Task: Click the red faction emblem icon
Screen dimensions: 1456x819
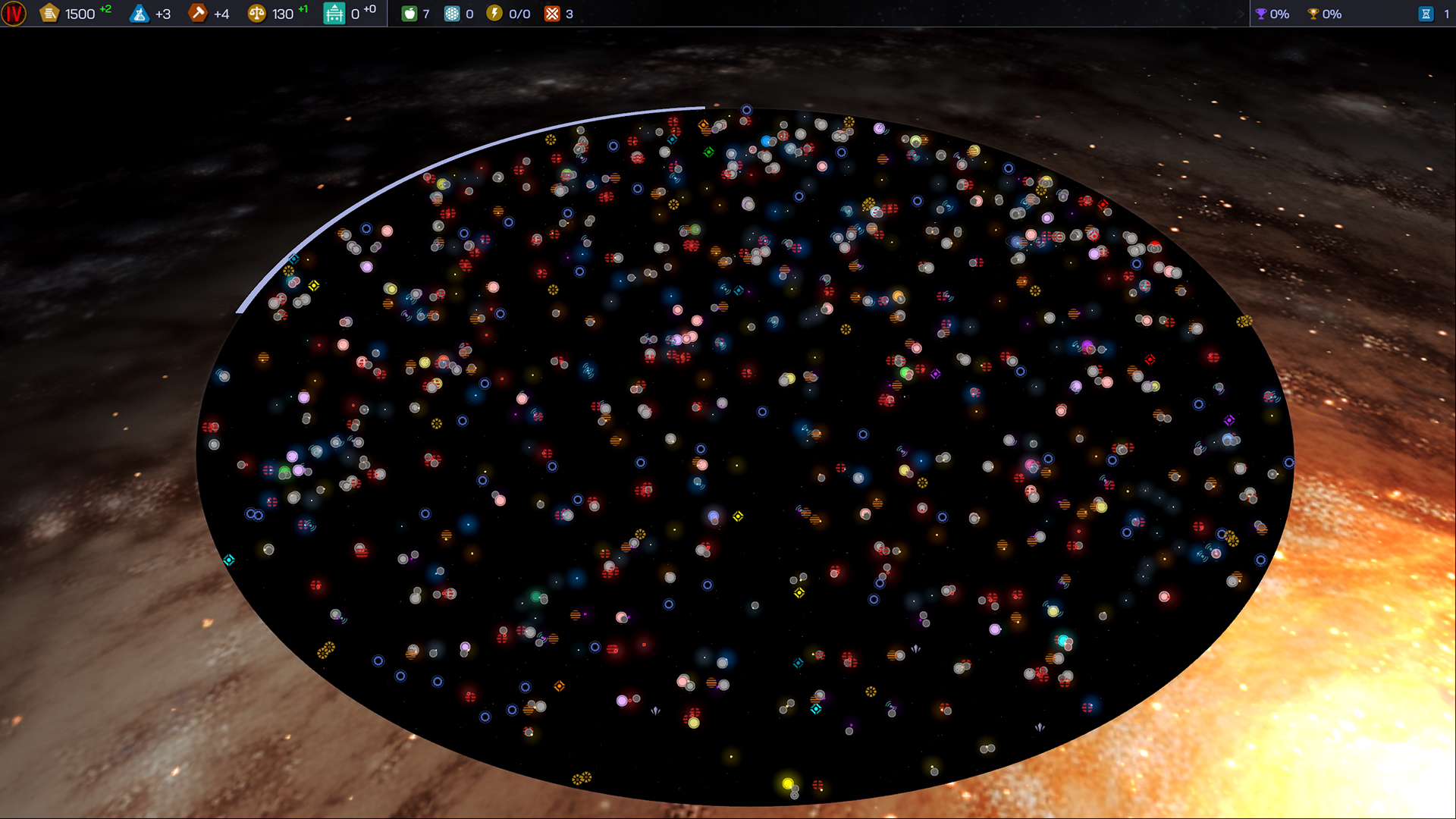Action: coord(14,14)
